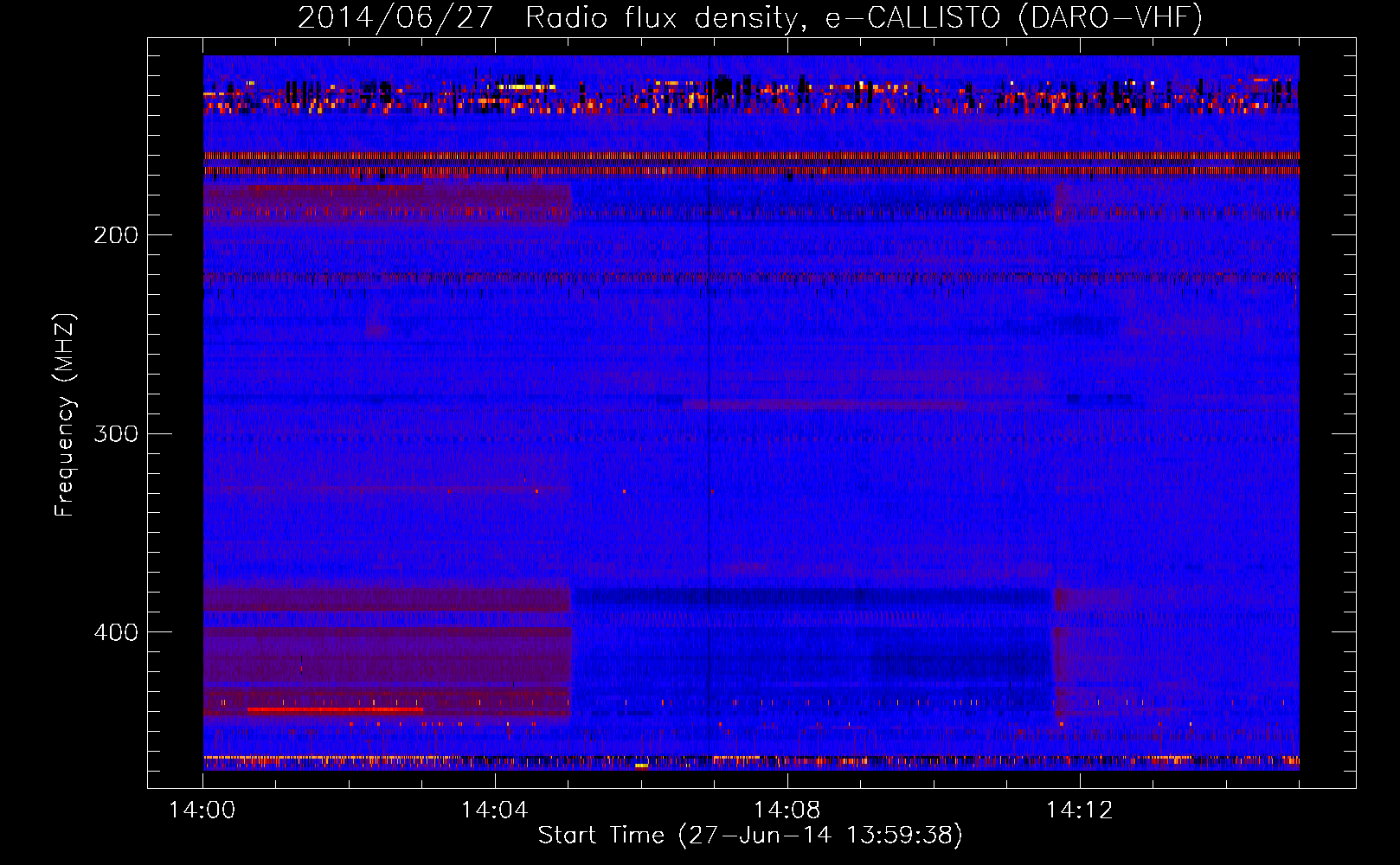This screenshot has height=865, width=1400.
Task: Click the 'Start Time (27-Jun-14 13:59:38)' label
Action: coord(750,836)
